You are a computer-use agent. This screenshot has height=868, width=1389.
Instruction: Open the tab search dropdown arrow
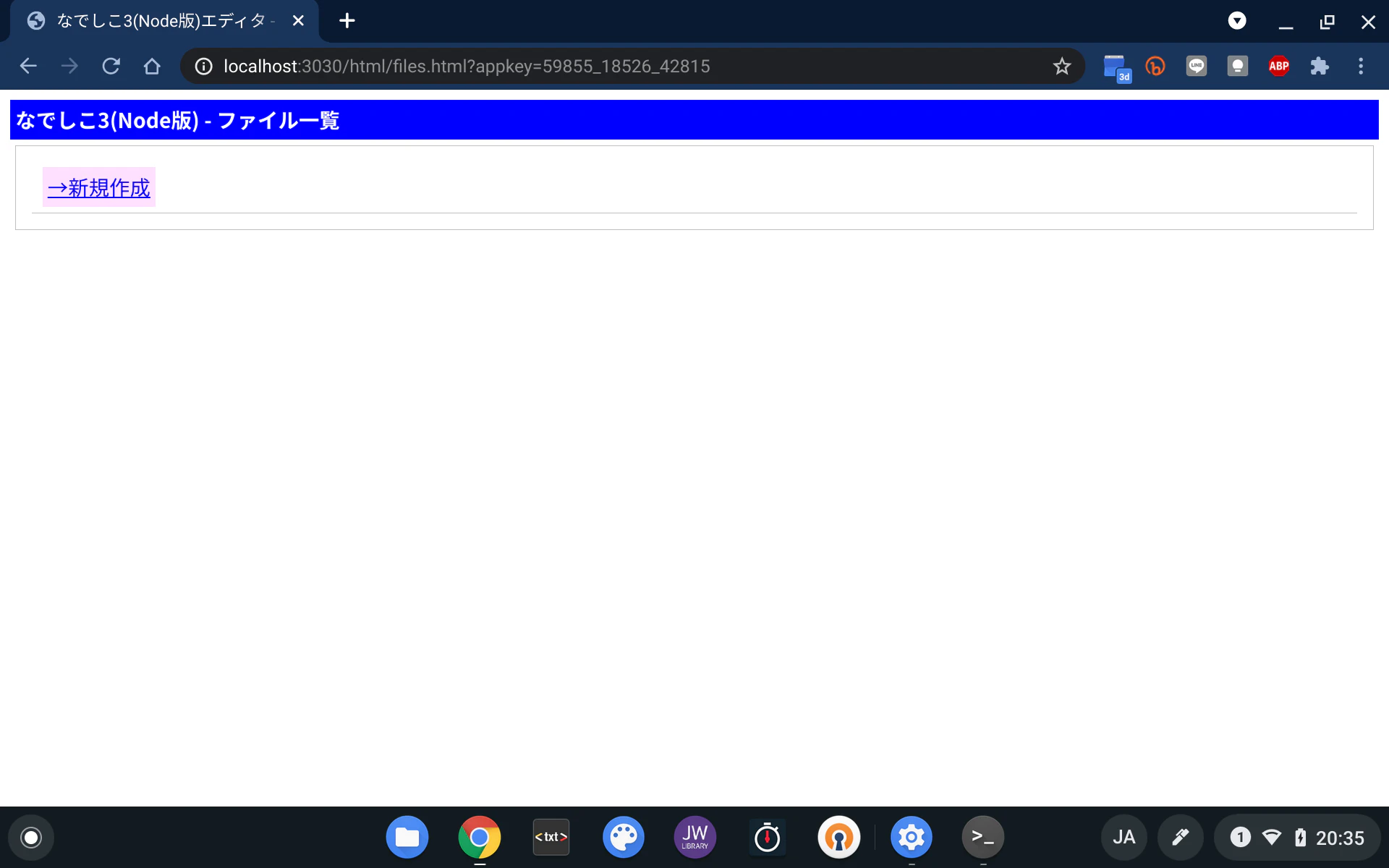[x=1237, y=21]
